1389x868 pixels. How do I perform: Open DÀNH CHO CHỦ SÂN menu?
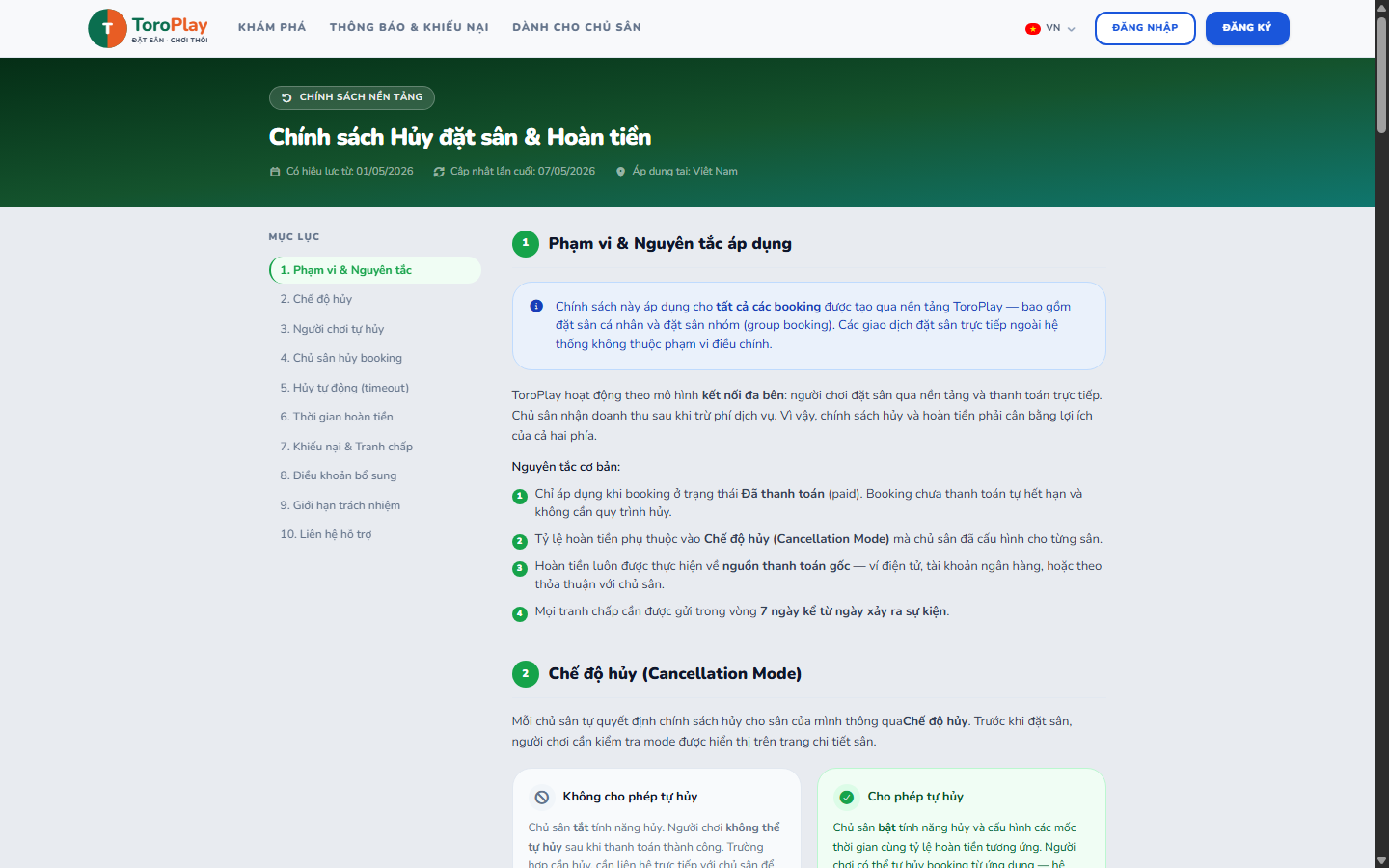pyautogui.click(x=577, y=27)
